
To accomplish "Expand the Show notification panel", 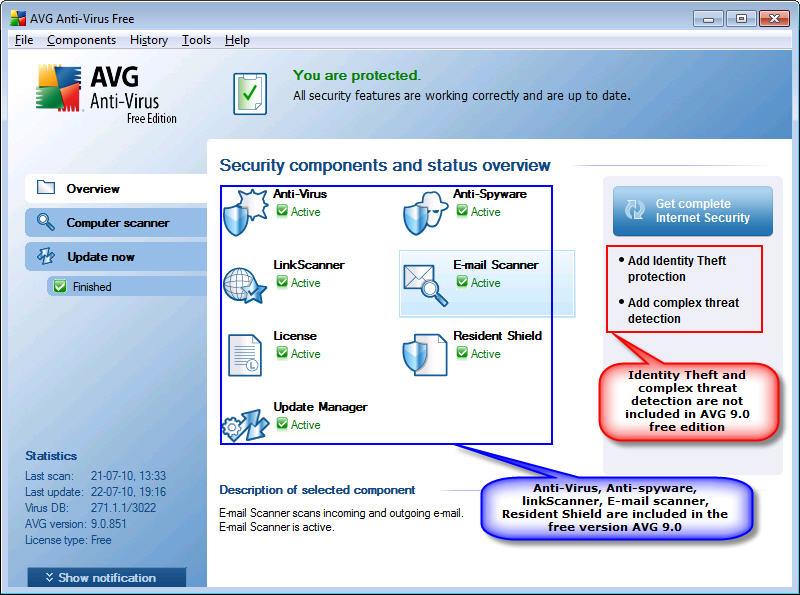I will click(x=107, y=578).
